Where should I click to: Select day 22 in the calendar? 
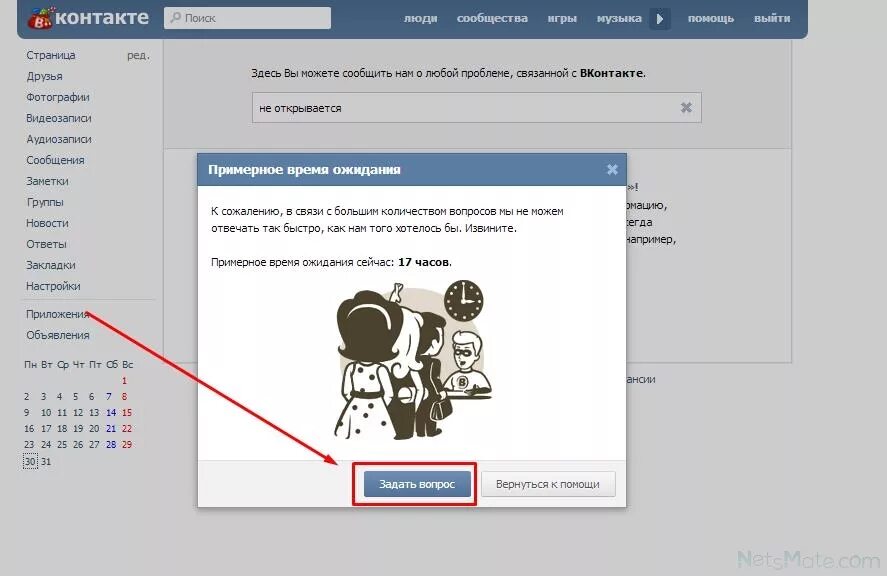(x=127, y=428)
